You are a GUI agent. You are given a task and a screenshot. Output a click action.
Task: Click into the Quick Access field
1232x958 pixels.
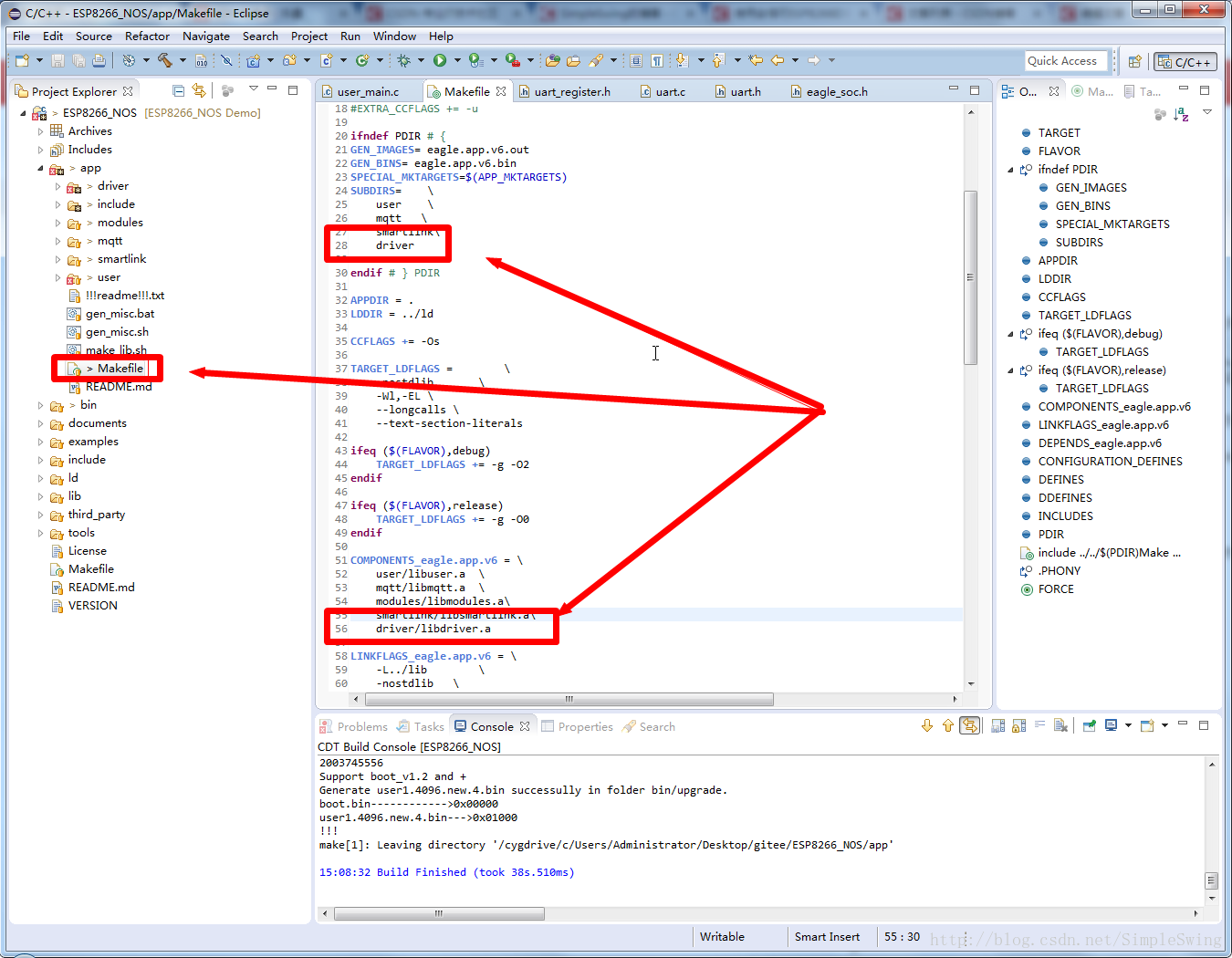pos(1067,61)
